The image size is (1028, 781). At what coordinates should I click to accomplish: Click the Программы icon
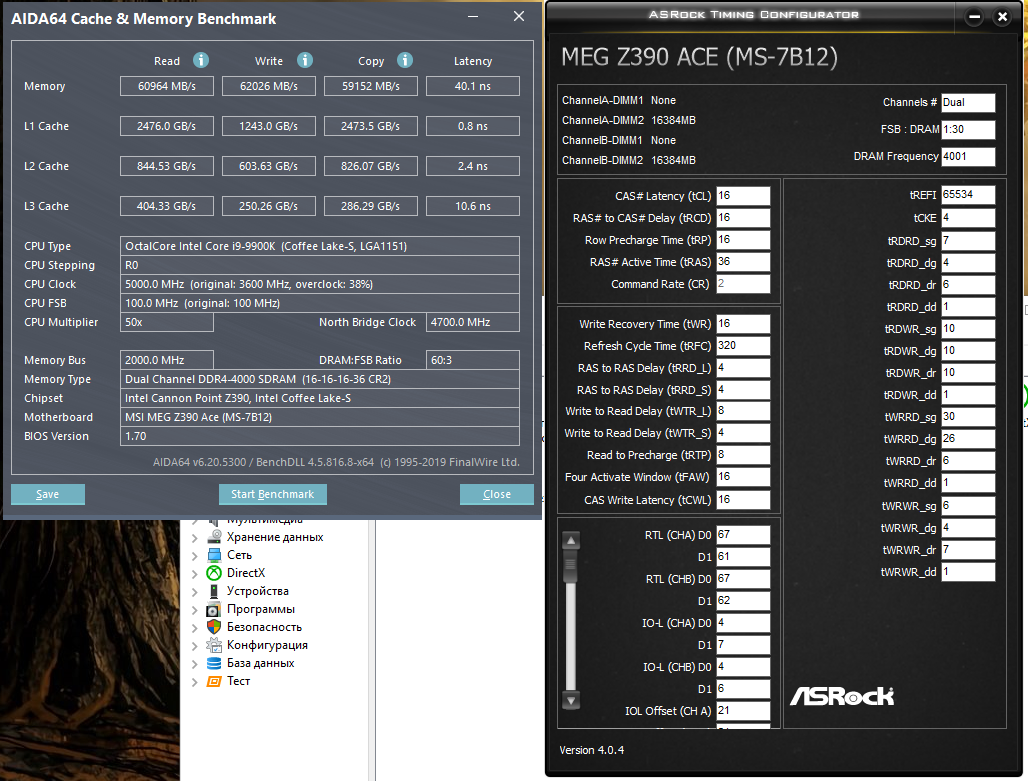(x=214, y=609)
